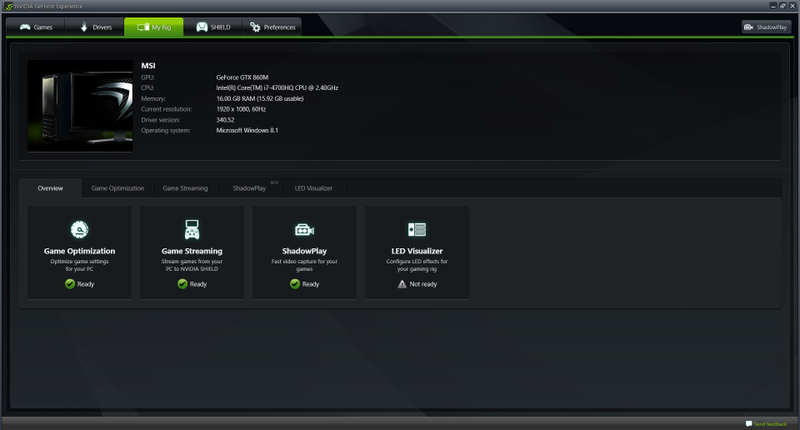Click green Ready checkmark under Game Optimization
800x430 pixels.
pos(70,284)
